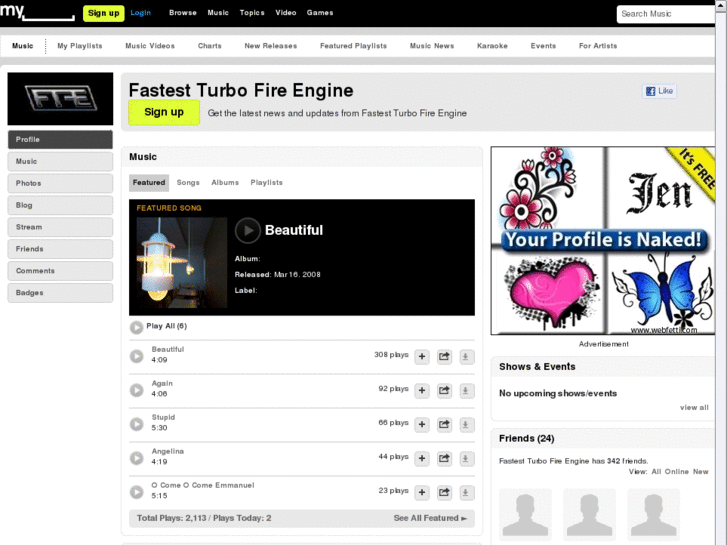Go to Music Videos
This screenshot has width=727, height=545.
click(x=150, y=46)
